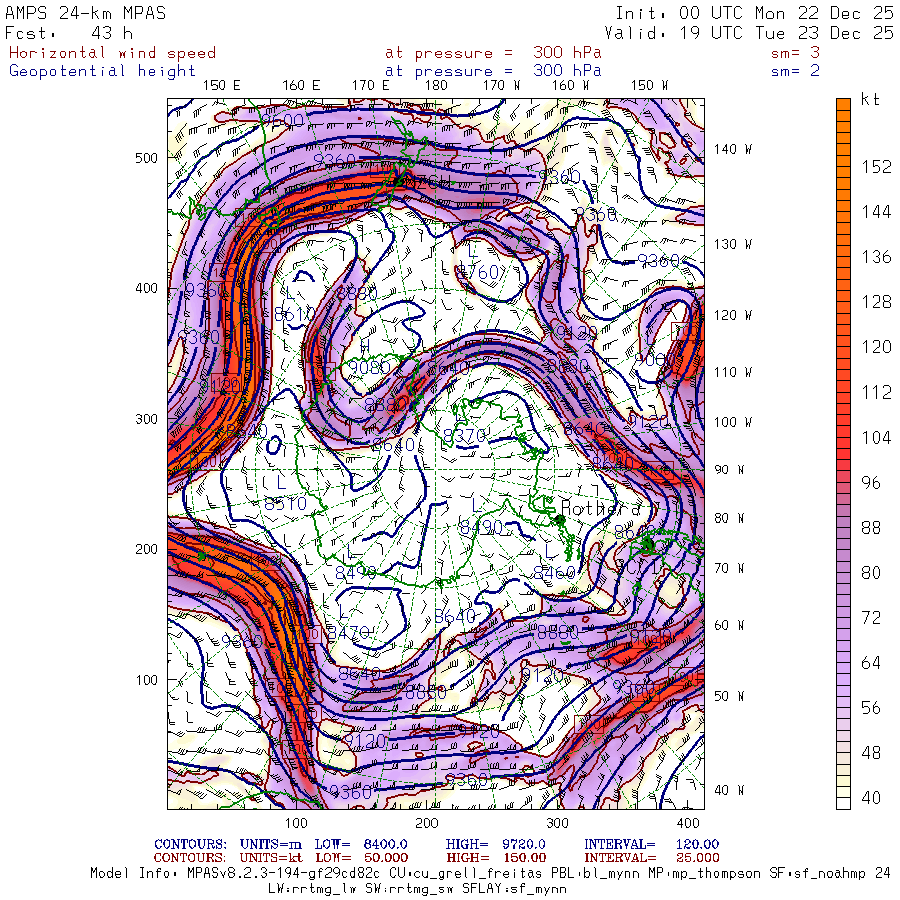Image resolution: width=900 pixels, height=900 pixels.
Task: Click the red "at pressure = 300 hPa" text
Action: coord(494,53)
